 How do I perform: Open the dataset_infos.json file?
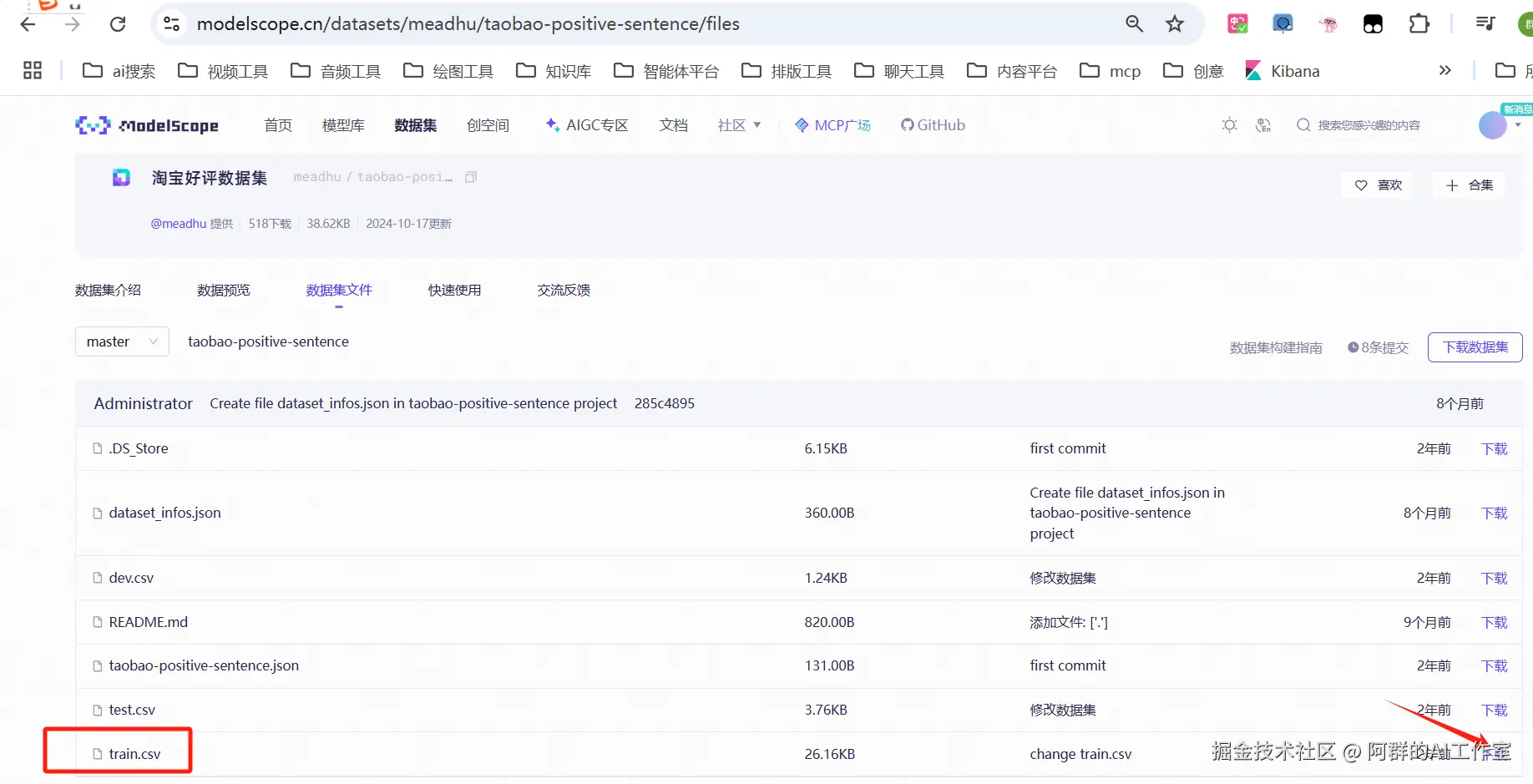164,513
